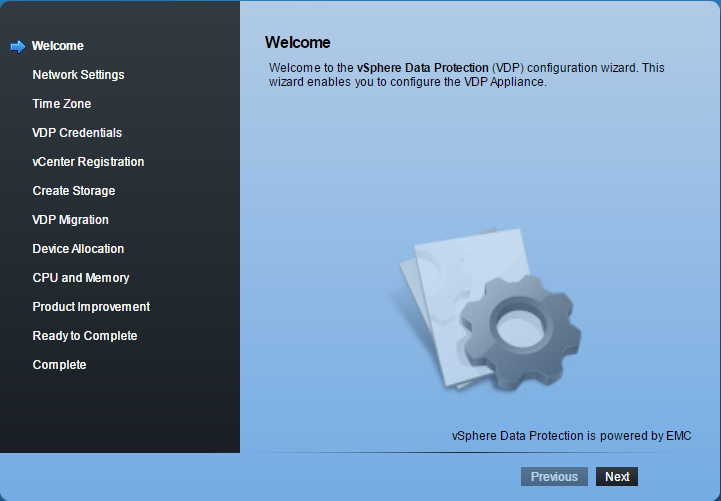The width and height of the screenshot is (721, 501).
Task: Open the vCenter Registration step
Action: coord(88,162)
